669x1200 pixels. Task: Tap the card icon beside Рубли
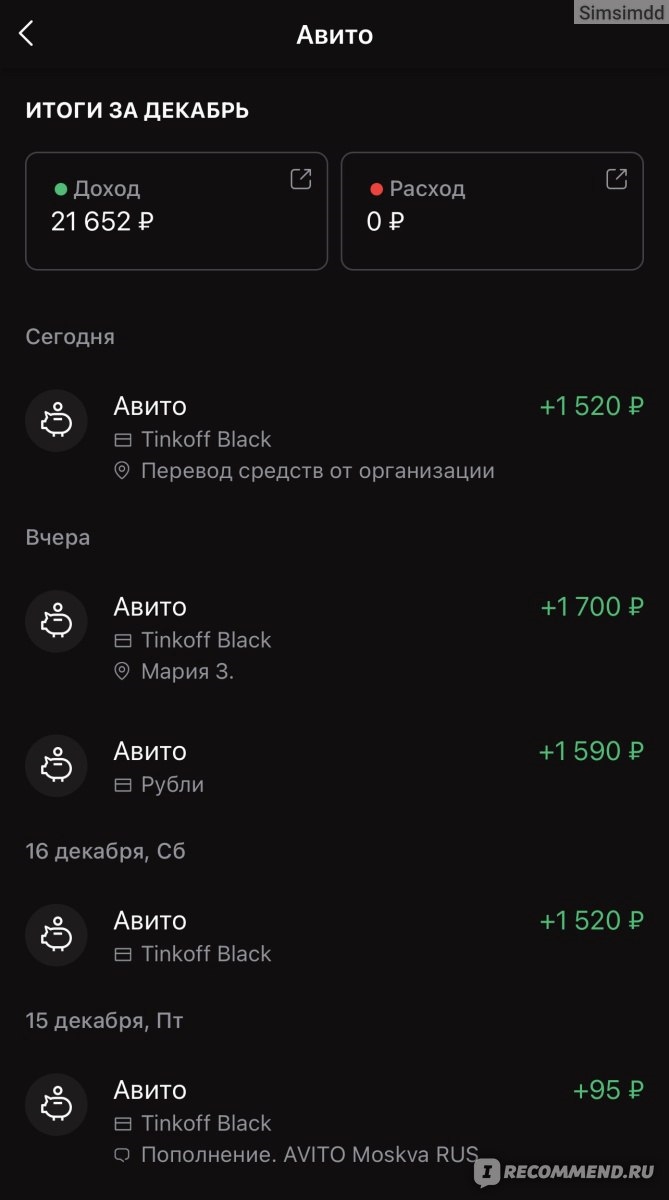click(x=123, y=785)
